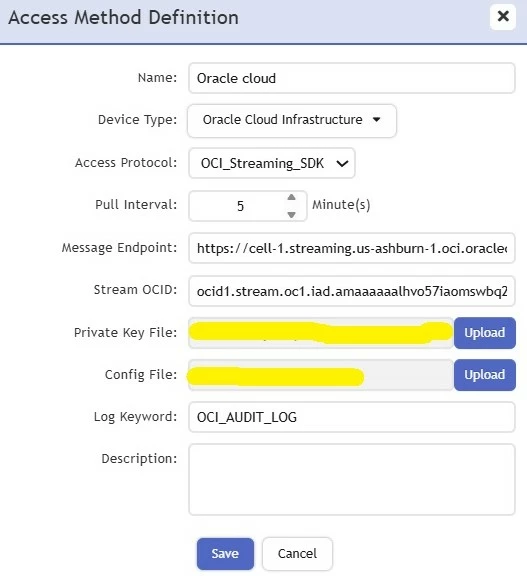Click the Config File path field
527x587 pixels.
pos(321,375)
